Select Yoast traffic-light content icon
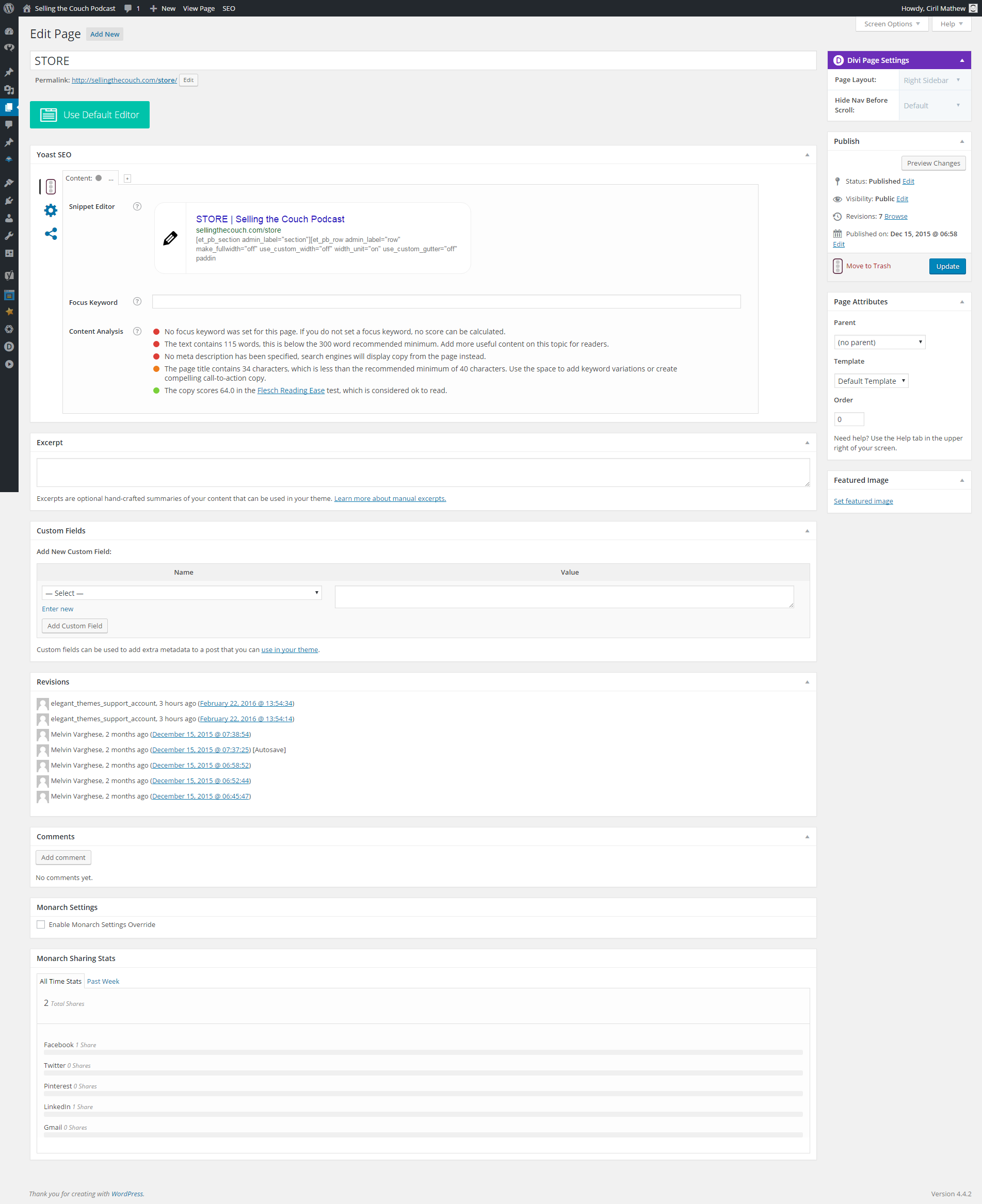This screenshot has height=1204, width=982. click(x=51, y=186)
